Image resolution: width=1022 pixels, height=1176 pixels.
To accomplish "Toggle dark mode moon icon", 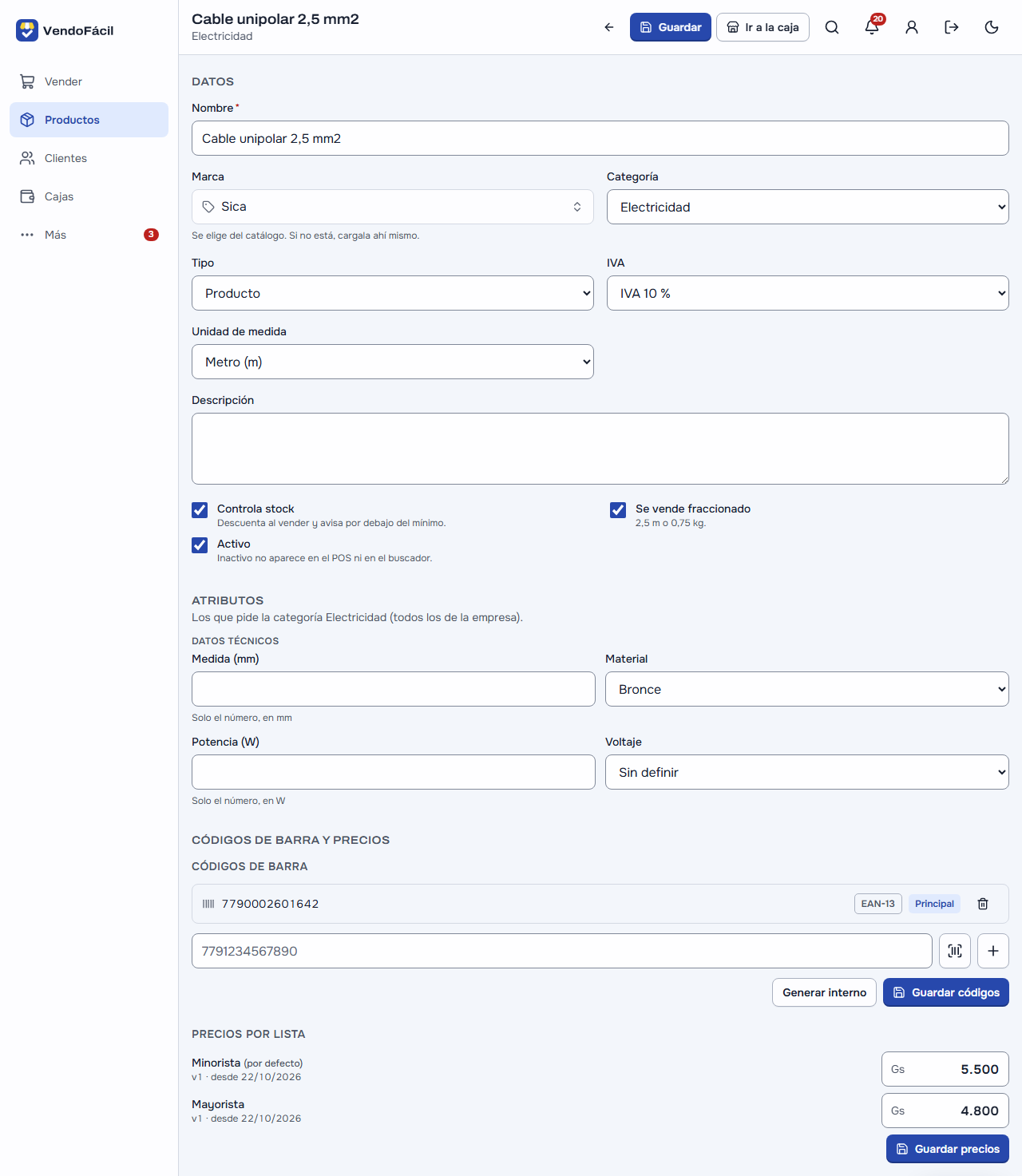I will pyautogui.click(x=992, y=27).
